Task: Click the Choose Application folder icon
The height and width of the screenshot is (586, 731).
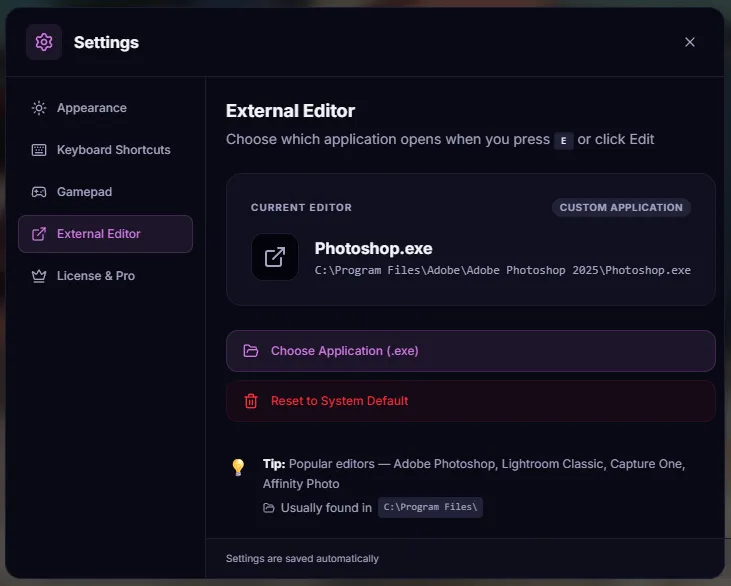Action: (x=251, y=351)
